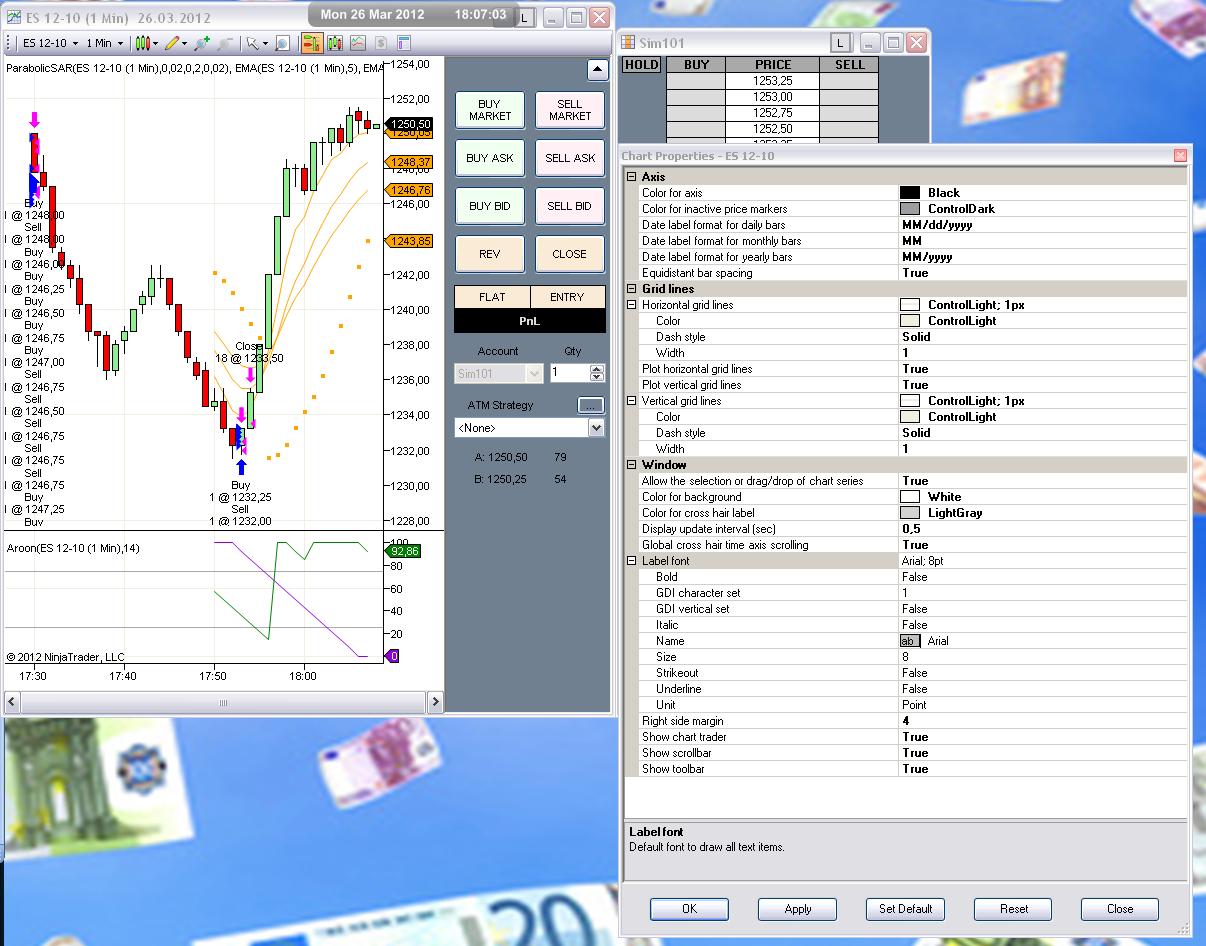Click the ab font icon next to Arial
The height and width of the screenshot is (946, 1206).
[910, 641]
